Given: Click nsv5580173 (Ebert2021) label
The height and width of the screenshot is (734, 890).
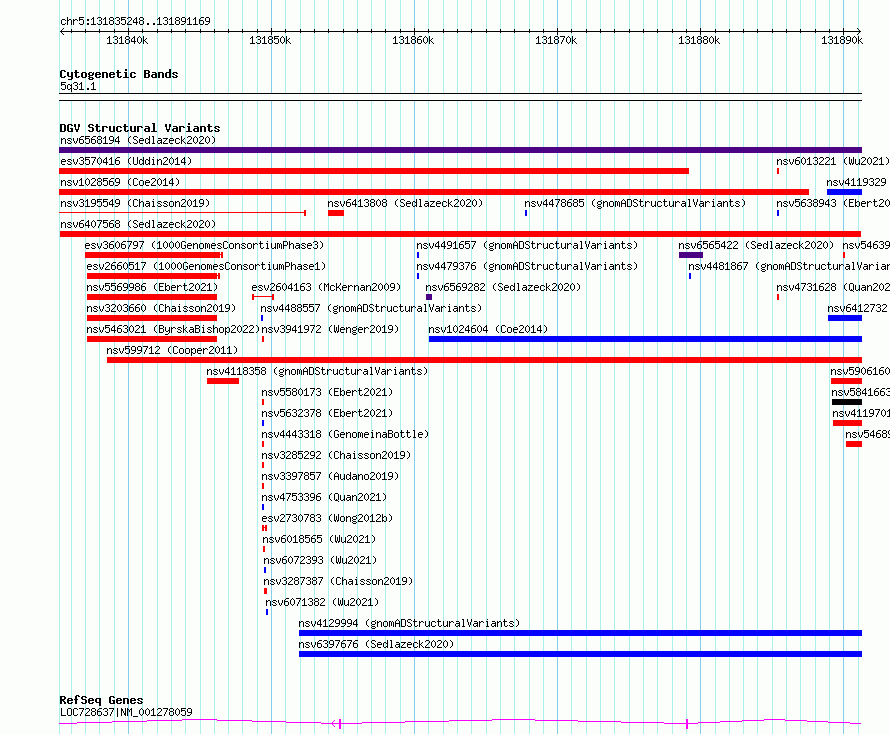Looking at the screenshot, I should (327, 392).
